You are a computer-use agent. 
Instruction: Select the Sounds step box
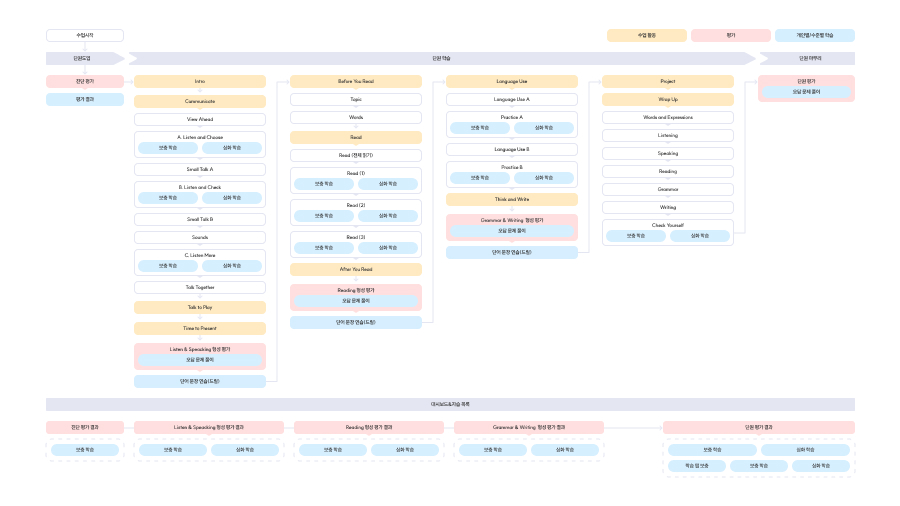200,237
